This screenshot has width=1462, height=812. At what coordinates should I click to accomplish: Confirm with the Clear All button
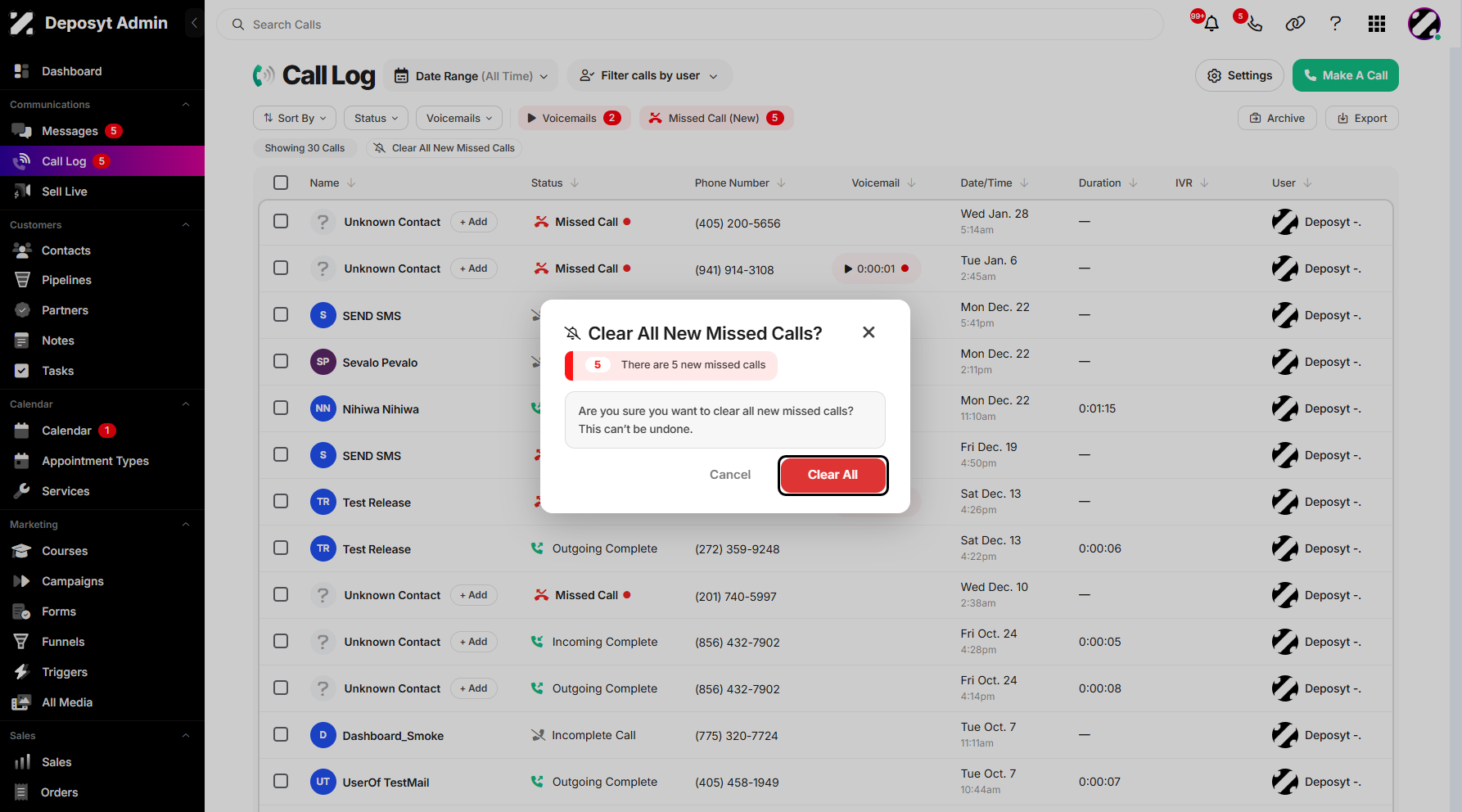[833, 475]
